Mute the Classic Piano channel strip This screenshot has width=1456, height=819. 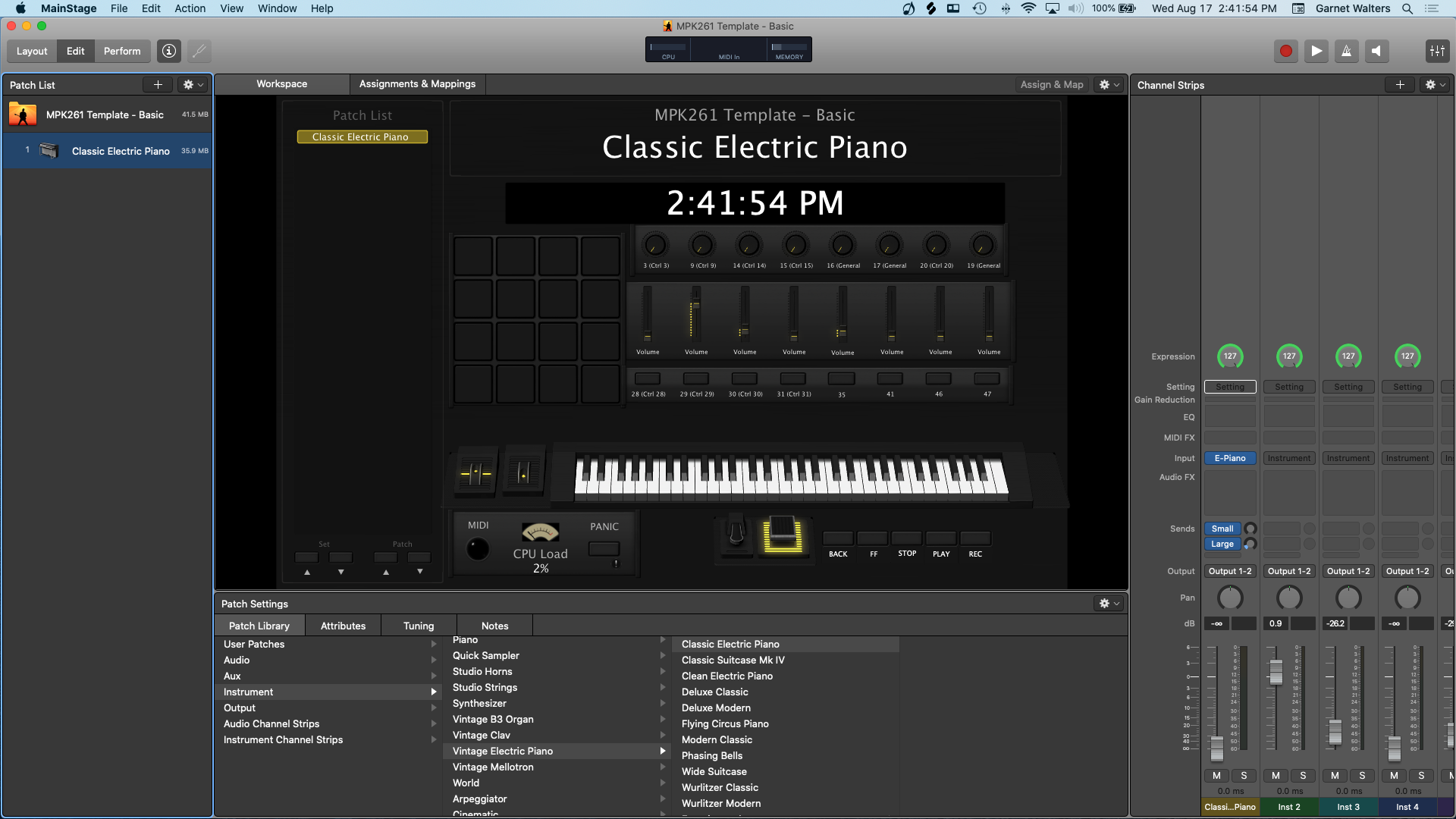click(x=1216, y=776)
